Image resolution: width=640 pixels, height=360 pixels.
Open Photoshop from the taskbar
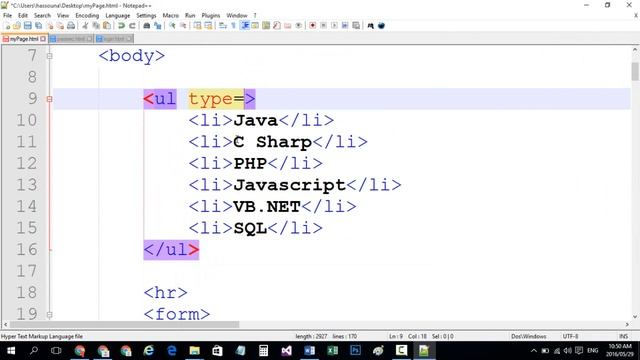click(355, 351)
